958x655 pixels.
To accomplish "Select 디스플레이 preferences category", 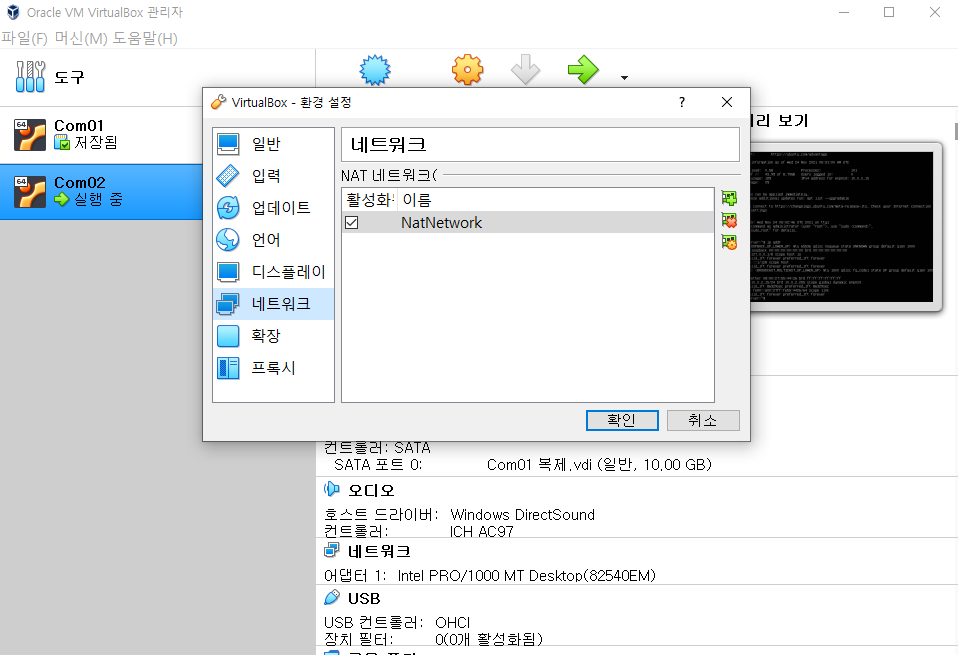I will point(273,272).
